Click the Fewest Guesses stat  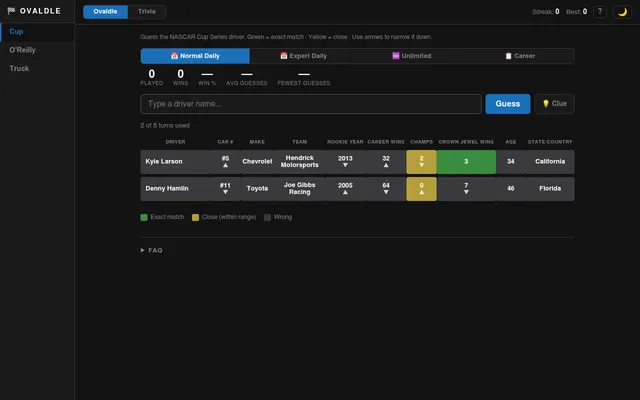click(x=304, y=77)
